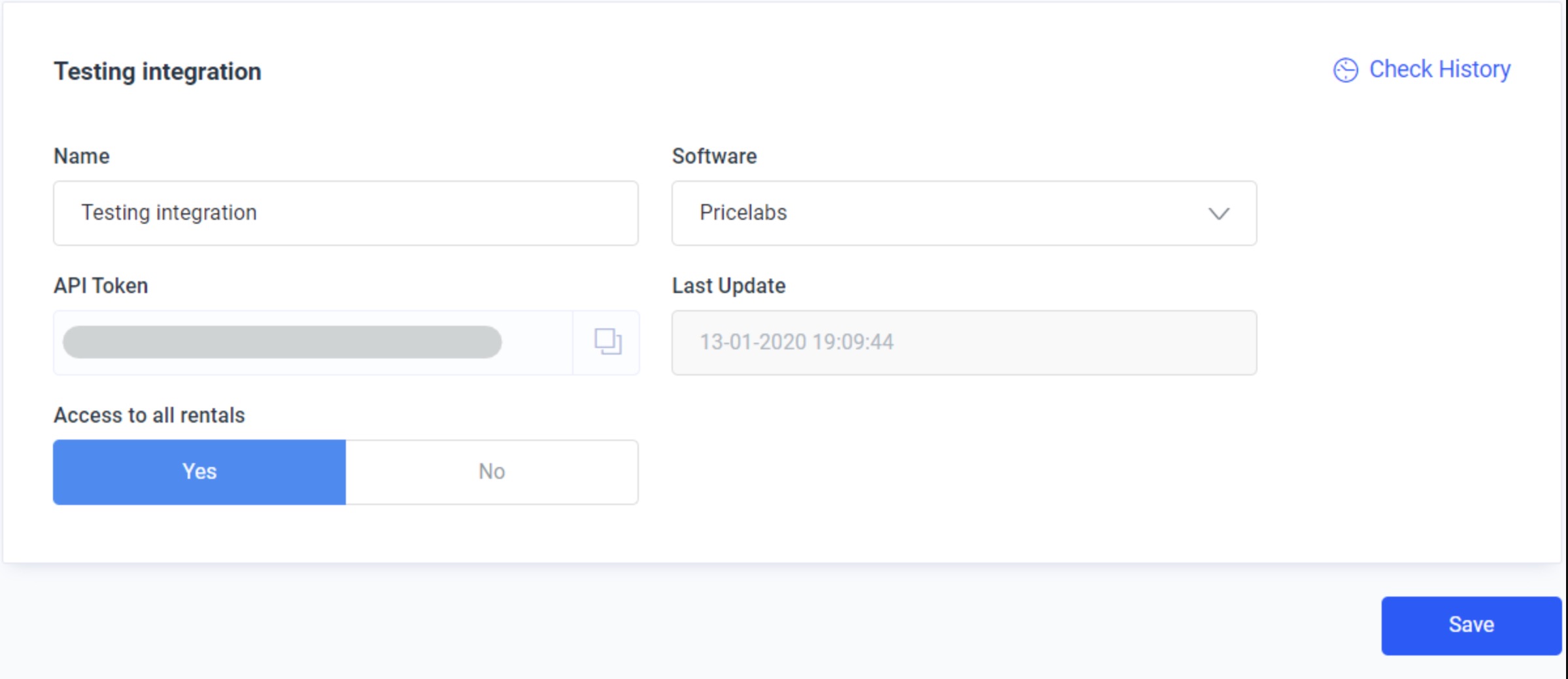Click the Access to all rentals label
The image size is (1568, 679).
pyautogui.click(x=149, y=415)
